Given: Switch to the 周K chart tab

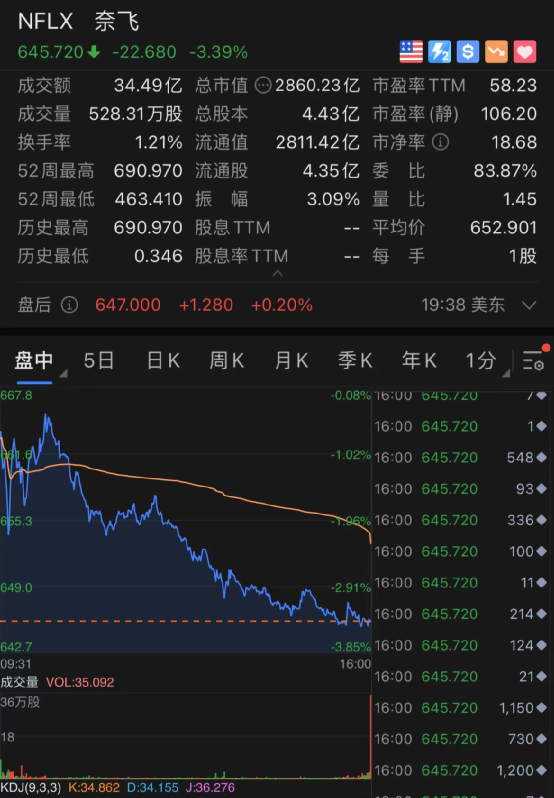Looking at the screenshot, I should 227,360.
